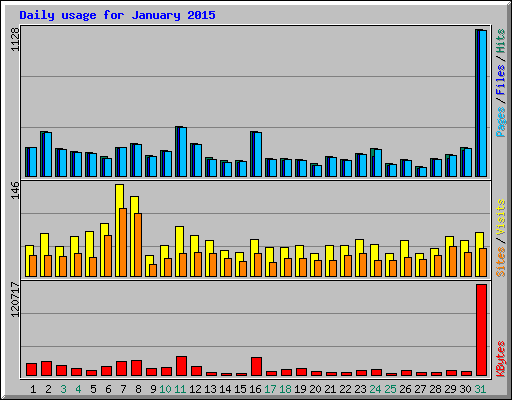Click day 27 on the x-axis

tap(420, 389)
